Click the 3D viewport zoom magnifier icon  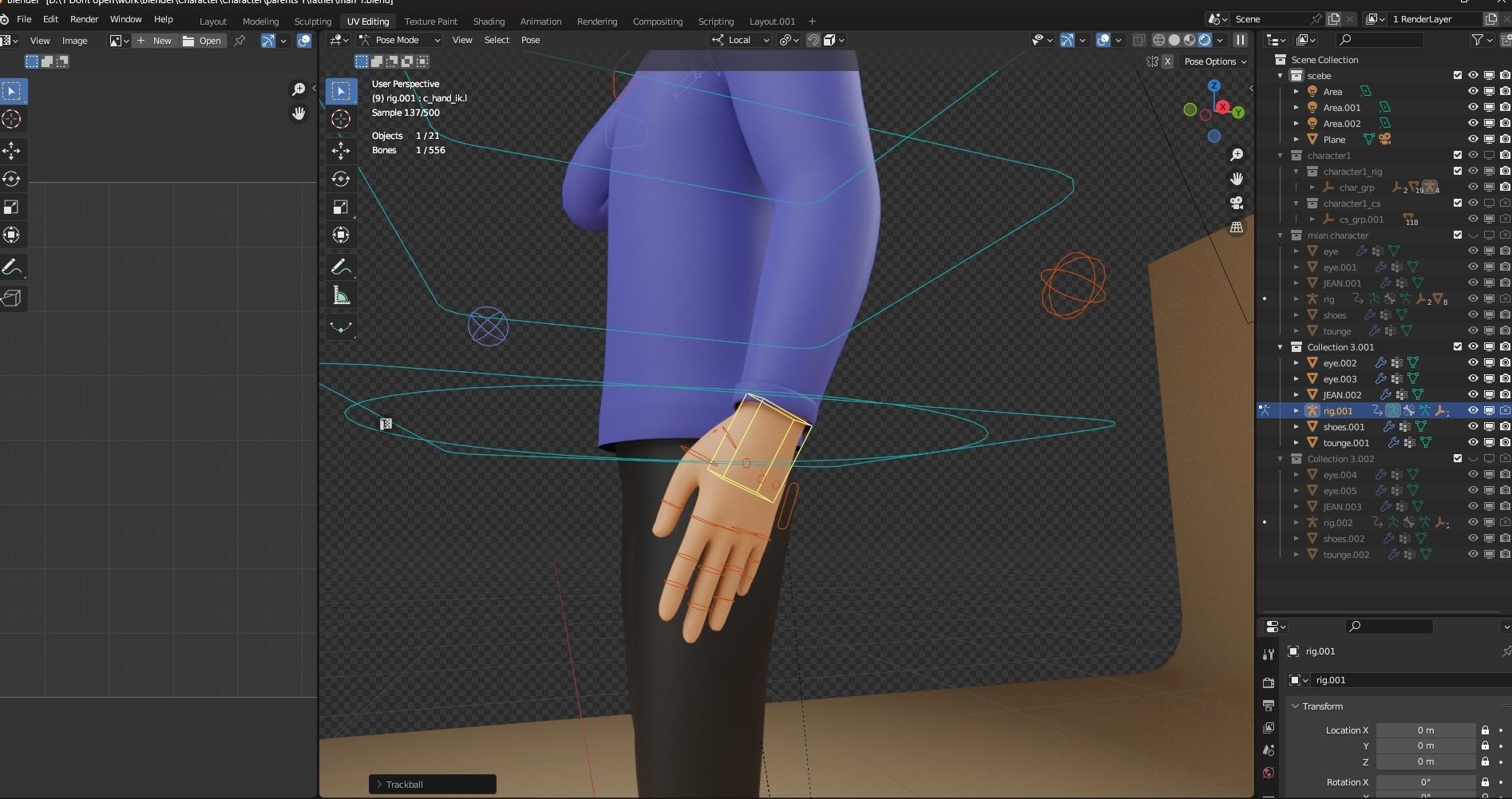click(1237, 155)
